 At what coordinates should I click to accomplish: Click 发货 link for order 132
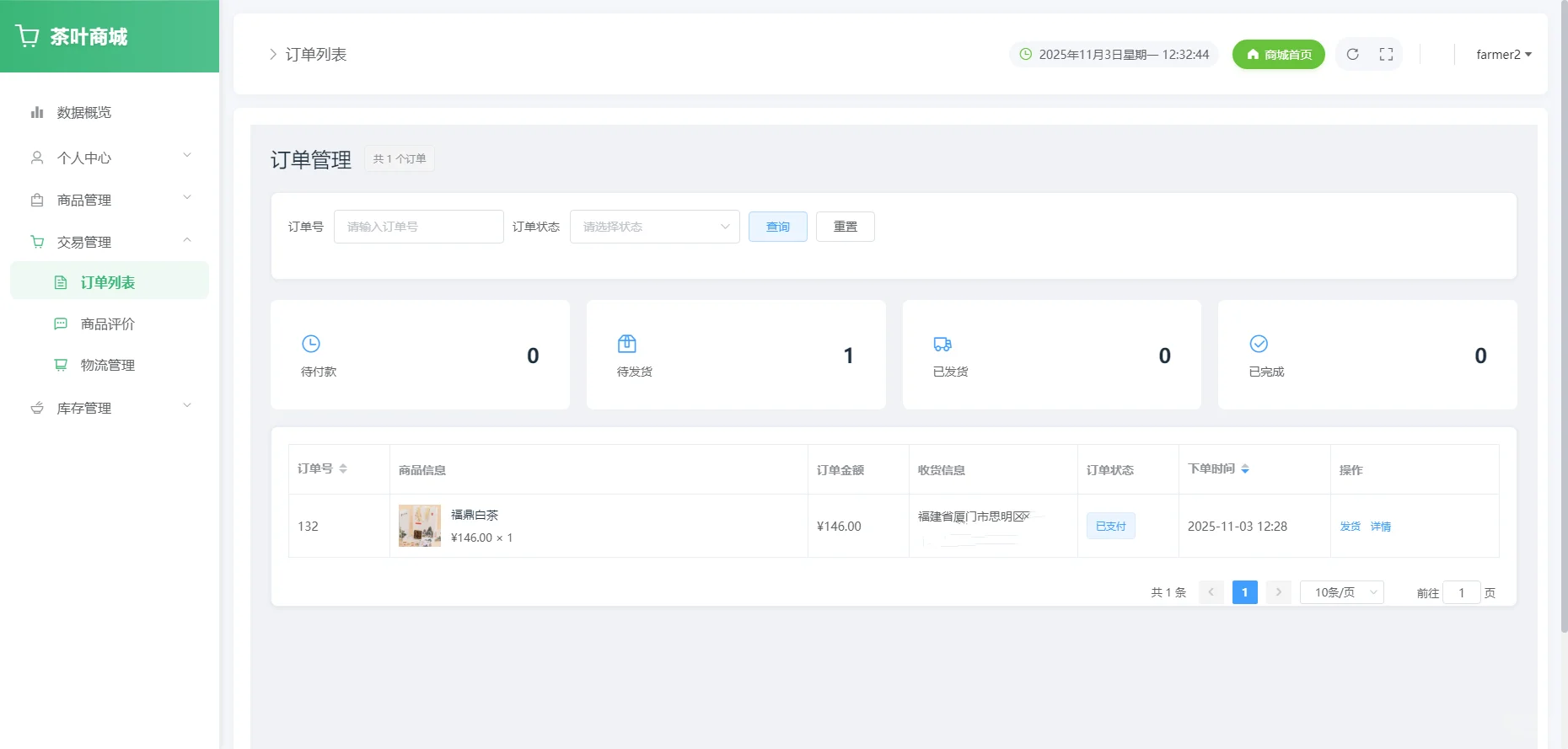tap(1351, 526)
